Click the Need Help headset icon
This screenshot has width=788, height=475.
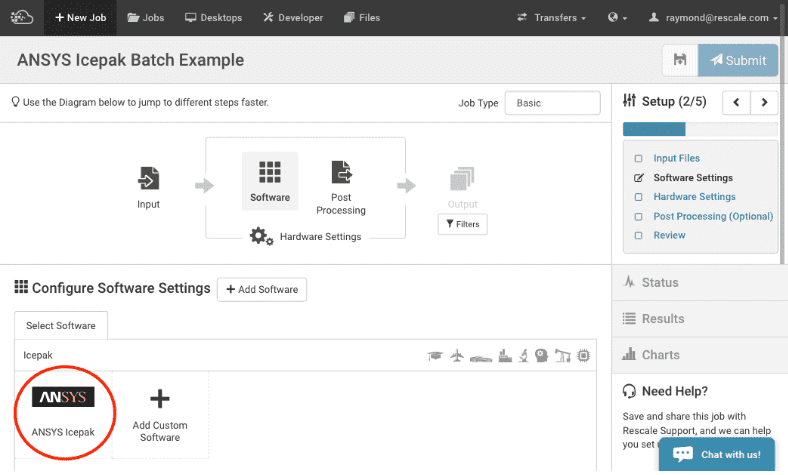point(629,391)
